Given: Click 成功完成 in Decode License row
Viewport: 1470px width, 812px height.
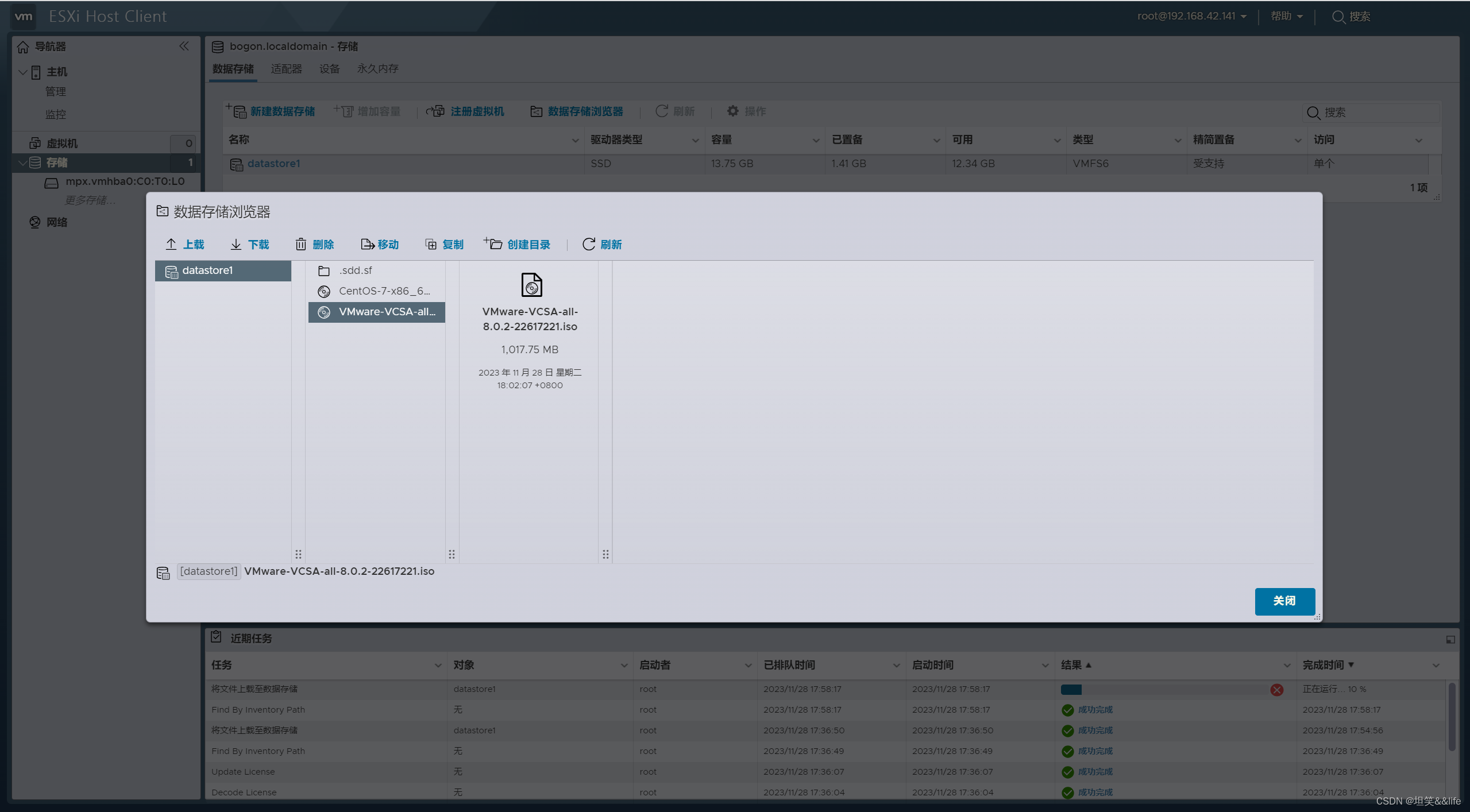Looking at the screenshot, I should [1095, 792].
